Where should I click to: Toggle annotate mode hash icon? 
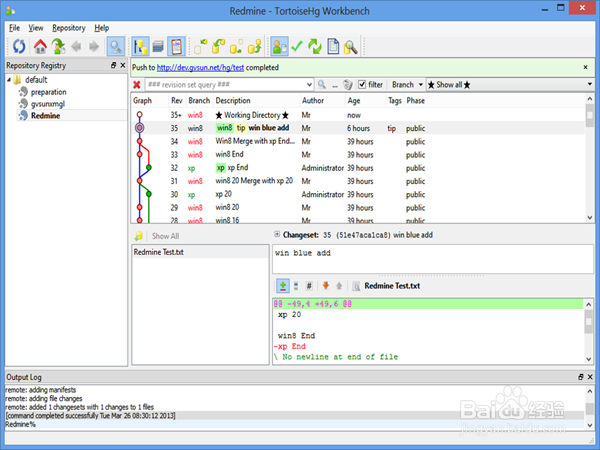coord(309,286)
